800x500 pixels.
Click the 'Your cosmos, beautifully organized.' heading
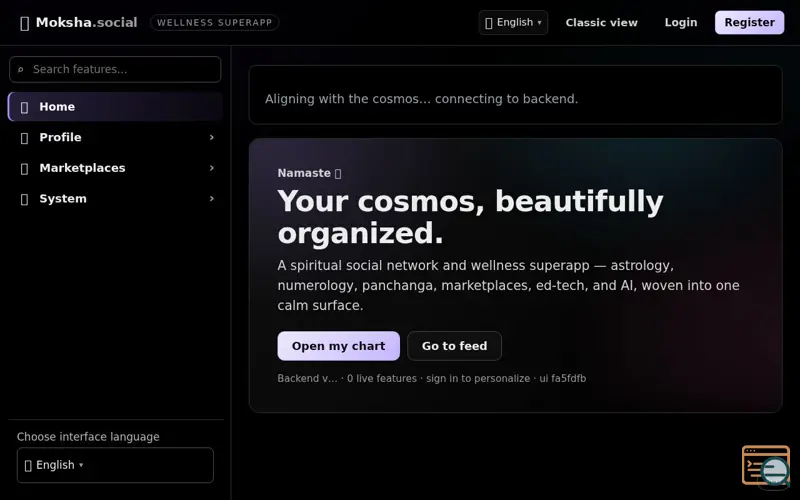click(470, 217)
